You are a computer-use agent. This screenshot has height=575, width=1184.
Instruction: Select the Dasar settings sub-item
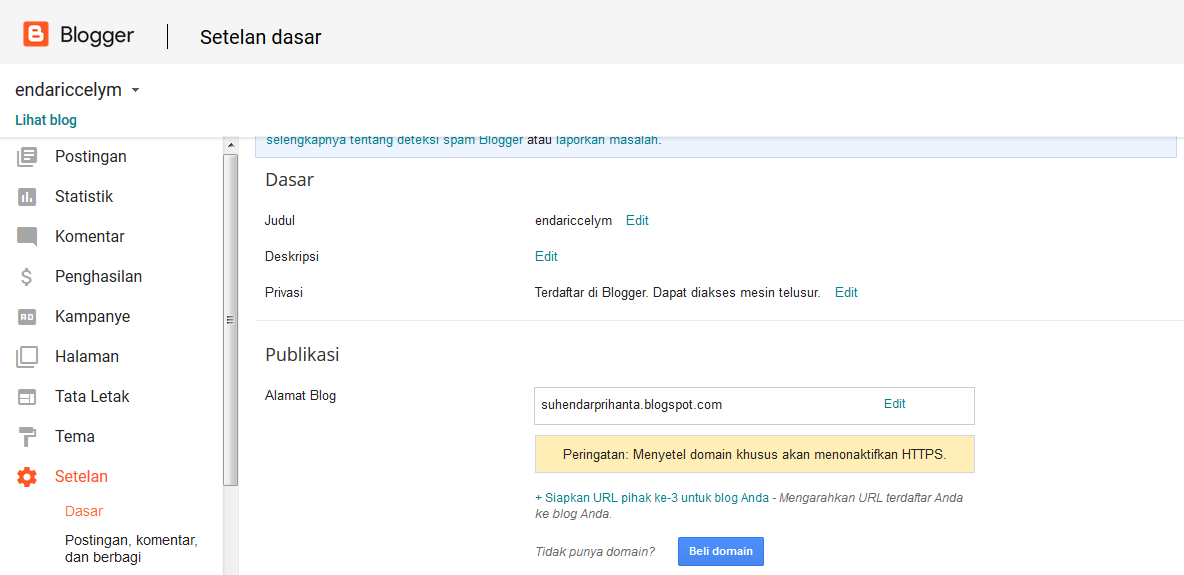[84, 512]
